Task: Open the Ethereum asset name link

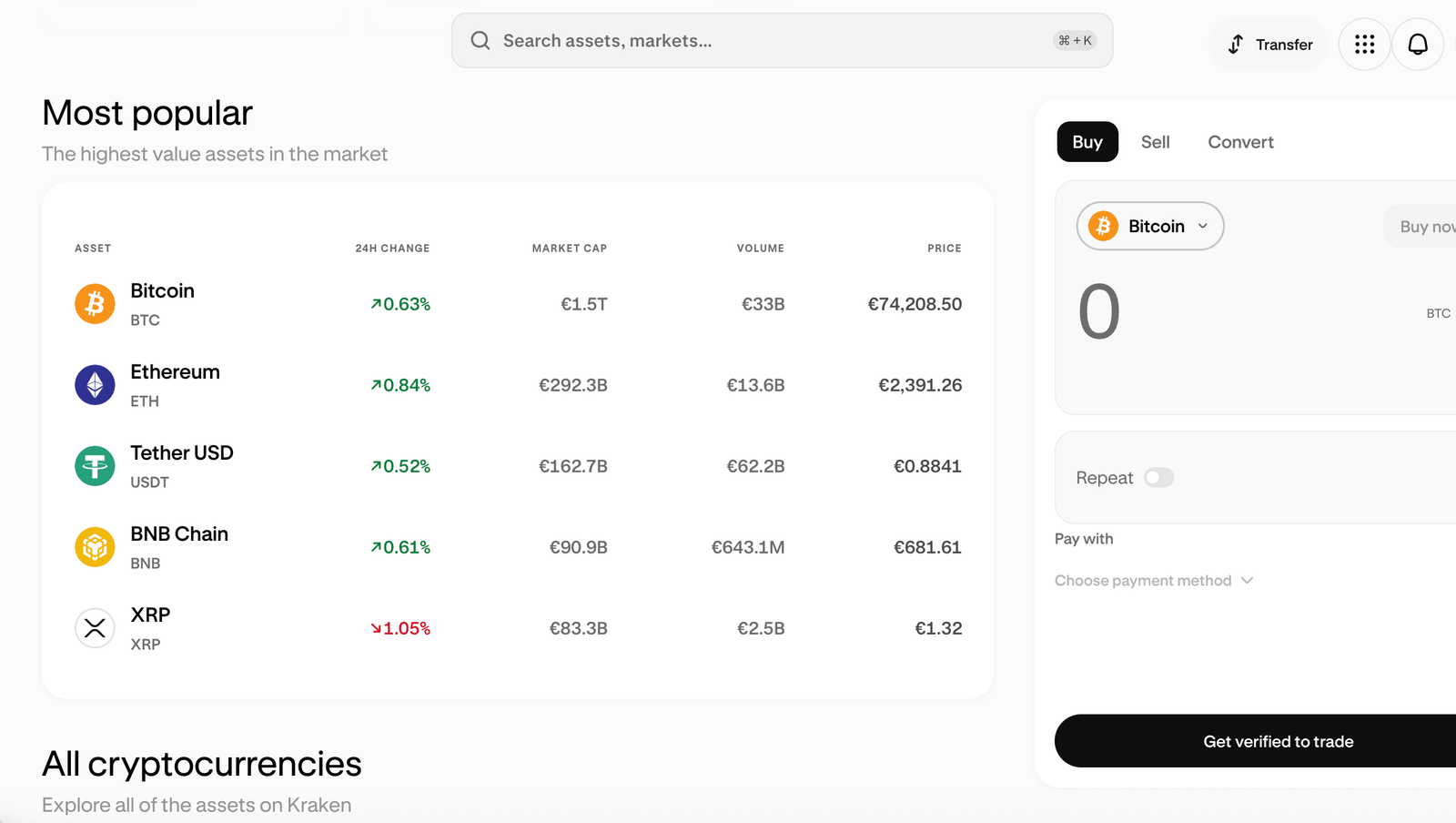Action: point(175,371)
